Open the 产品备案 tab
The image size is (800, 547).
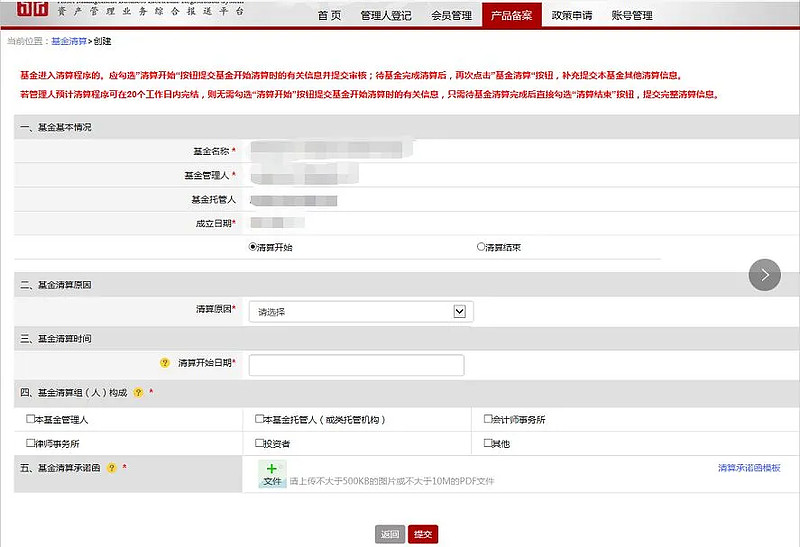(x=511, y=15)
